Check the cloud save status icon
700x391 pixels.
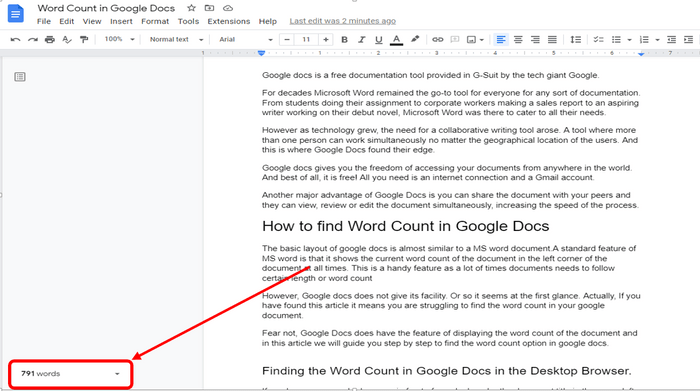tap(228, 8)
